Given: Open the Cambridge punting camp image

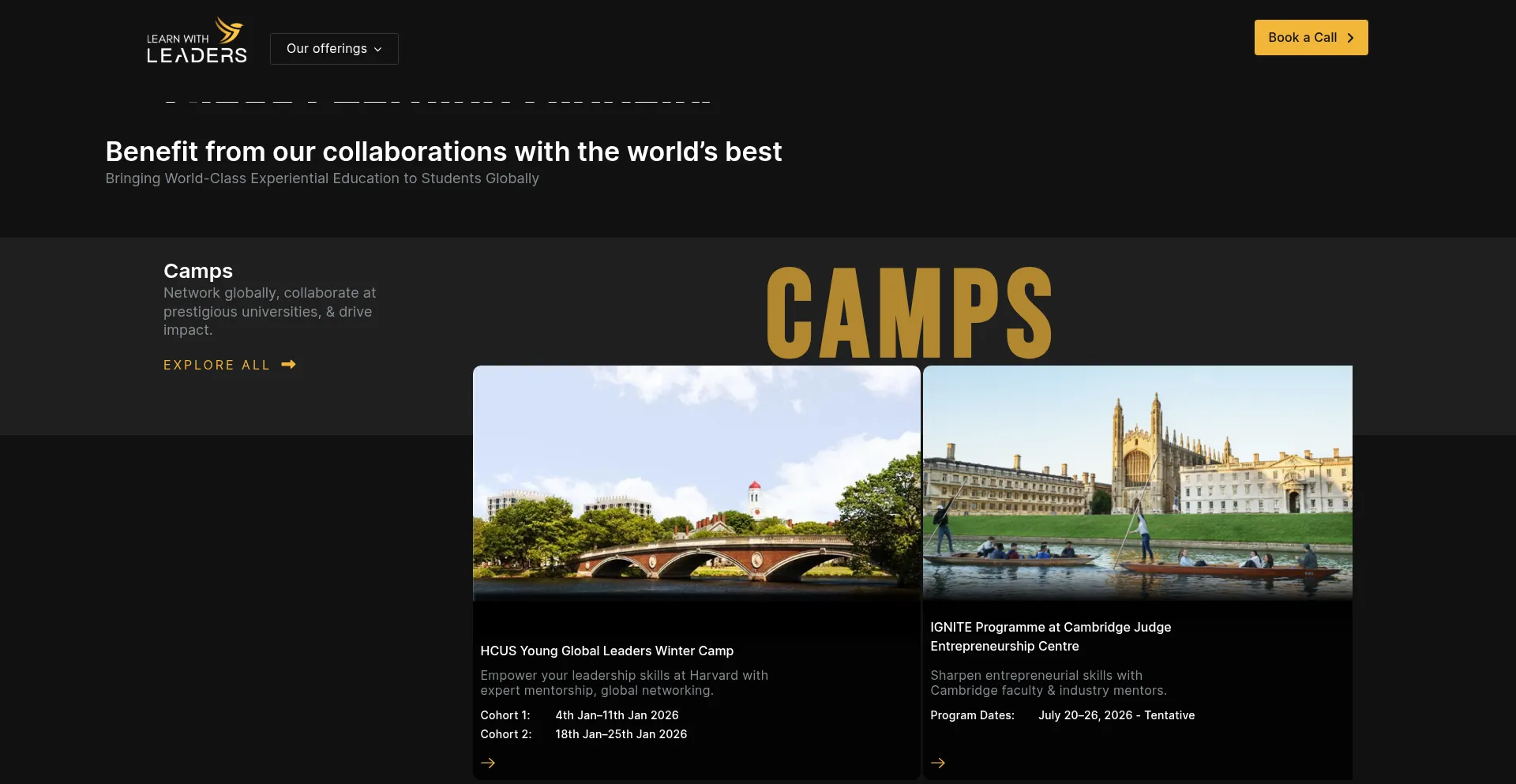Looking at the screenshot, I should tap(1137, 482).
